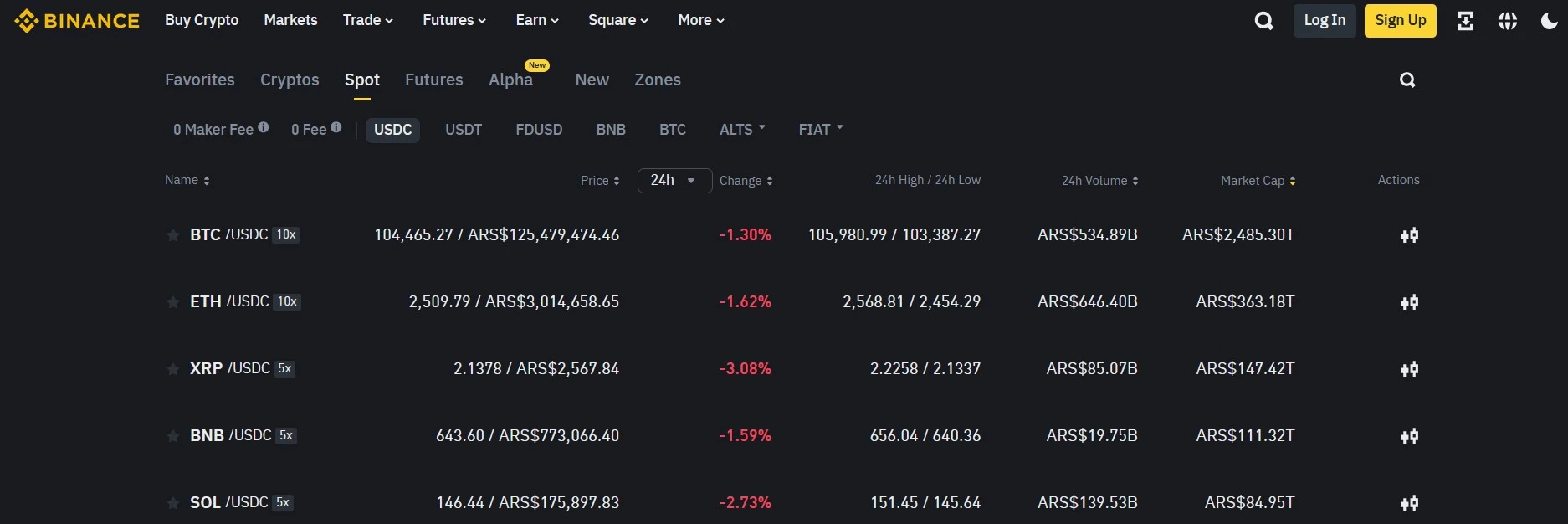Click the download desktop app icon
Screen dimensions: 1568x524
[x=1465, y=20]
